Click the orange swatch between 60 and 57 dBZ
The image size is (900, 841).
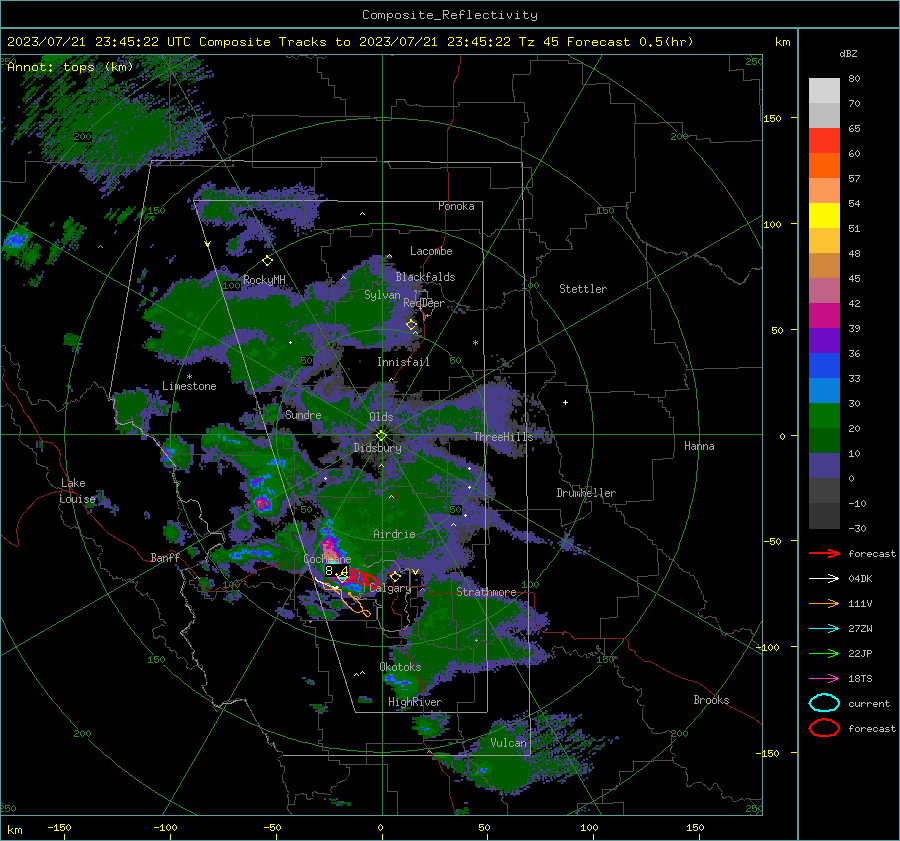824,166
